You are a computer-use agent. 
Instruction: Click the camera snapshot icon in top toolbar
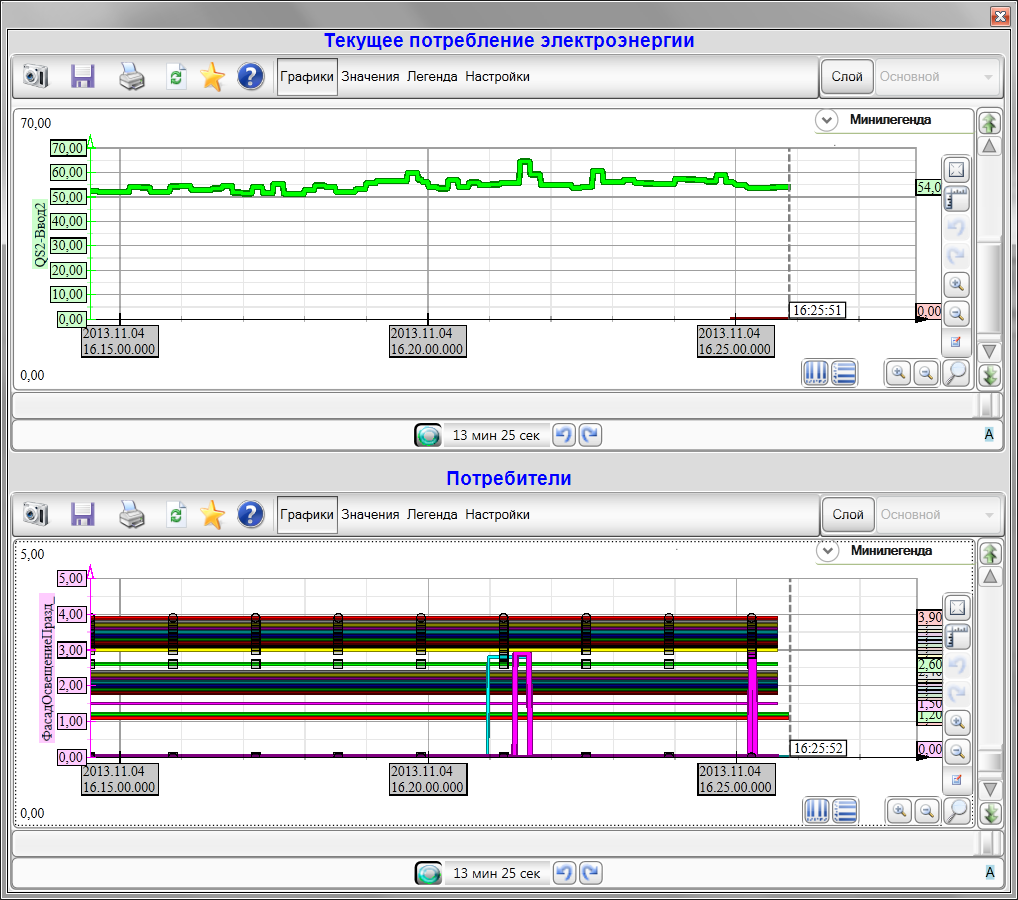click(x=36, y=77)
